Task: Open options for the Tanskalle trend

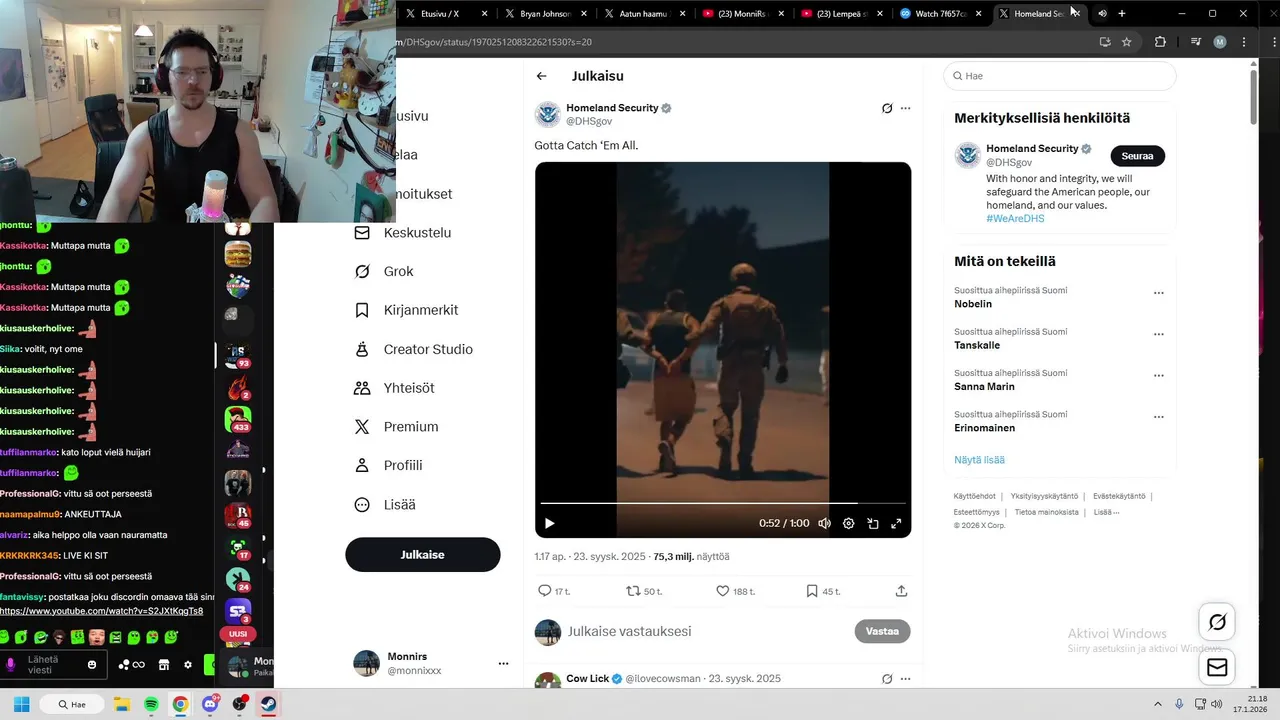Action: pyautogui.click(x=1159, y=335)
